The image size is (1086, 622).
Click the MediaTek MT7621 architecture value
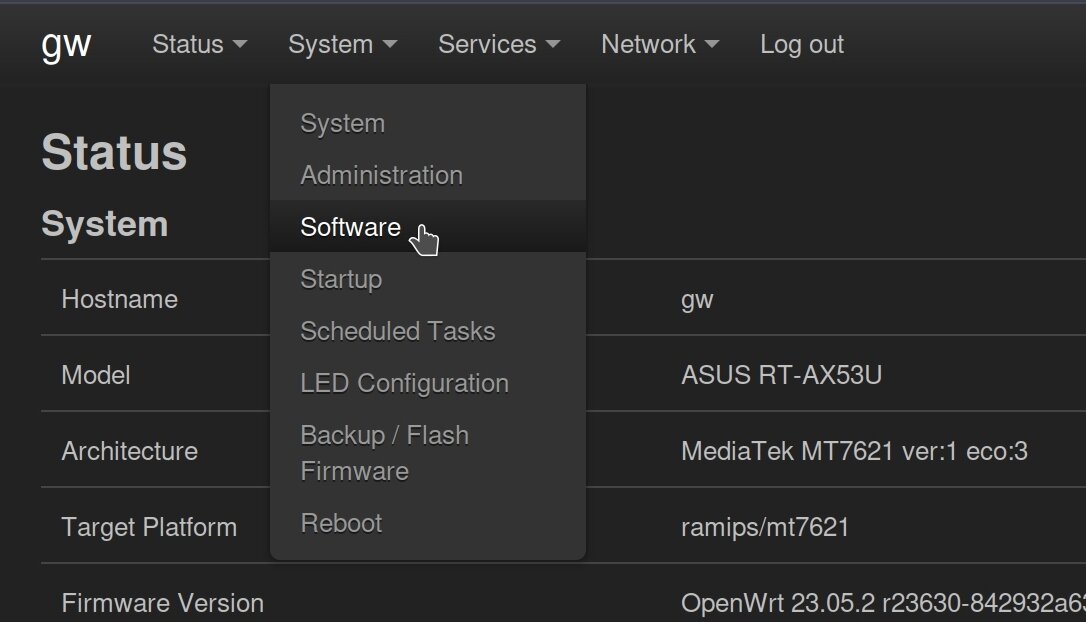tap(853, 452)
